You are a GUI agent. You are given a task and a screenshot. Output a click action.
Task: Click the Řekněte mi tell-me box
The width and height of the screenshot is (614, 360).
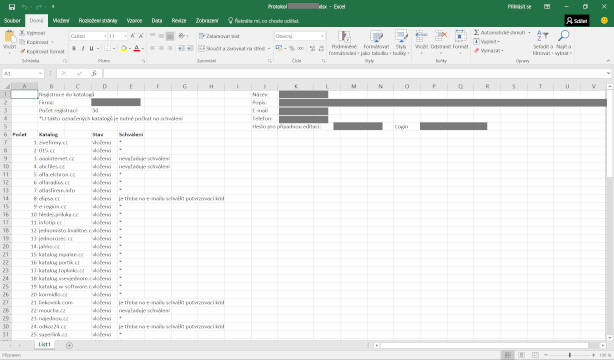point(264,21)
